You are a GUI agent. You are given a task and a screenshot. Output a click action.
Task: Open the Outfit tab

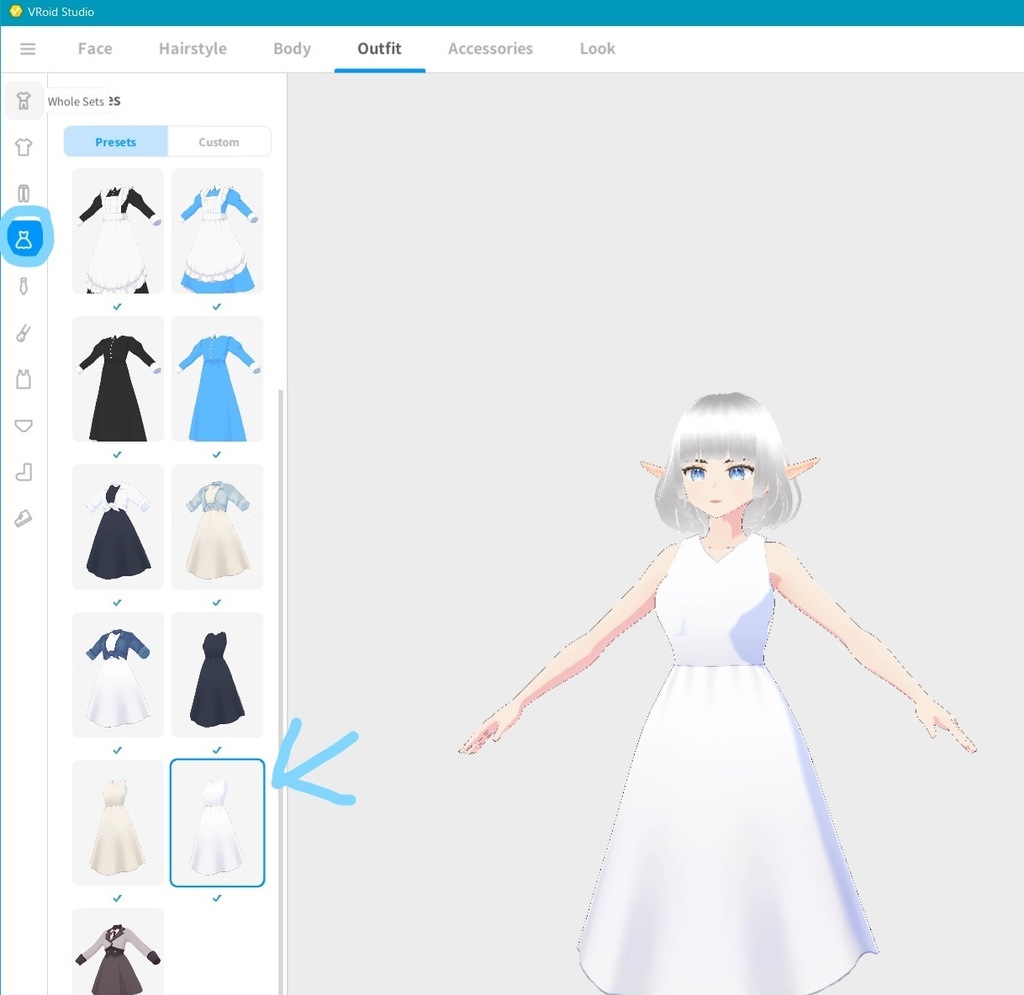coord(379,48)
